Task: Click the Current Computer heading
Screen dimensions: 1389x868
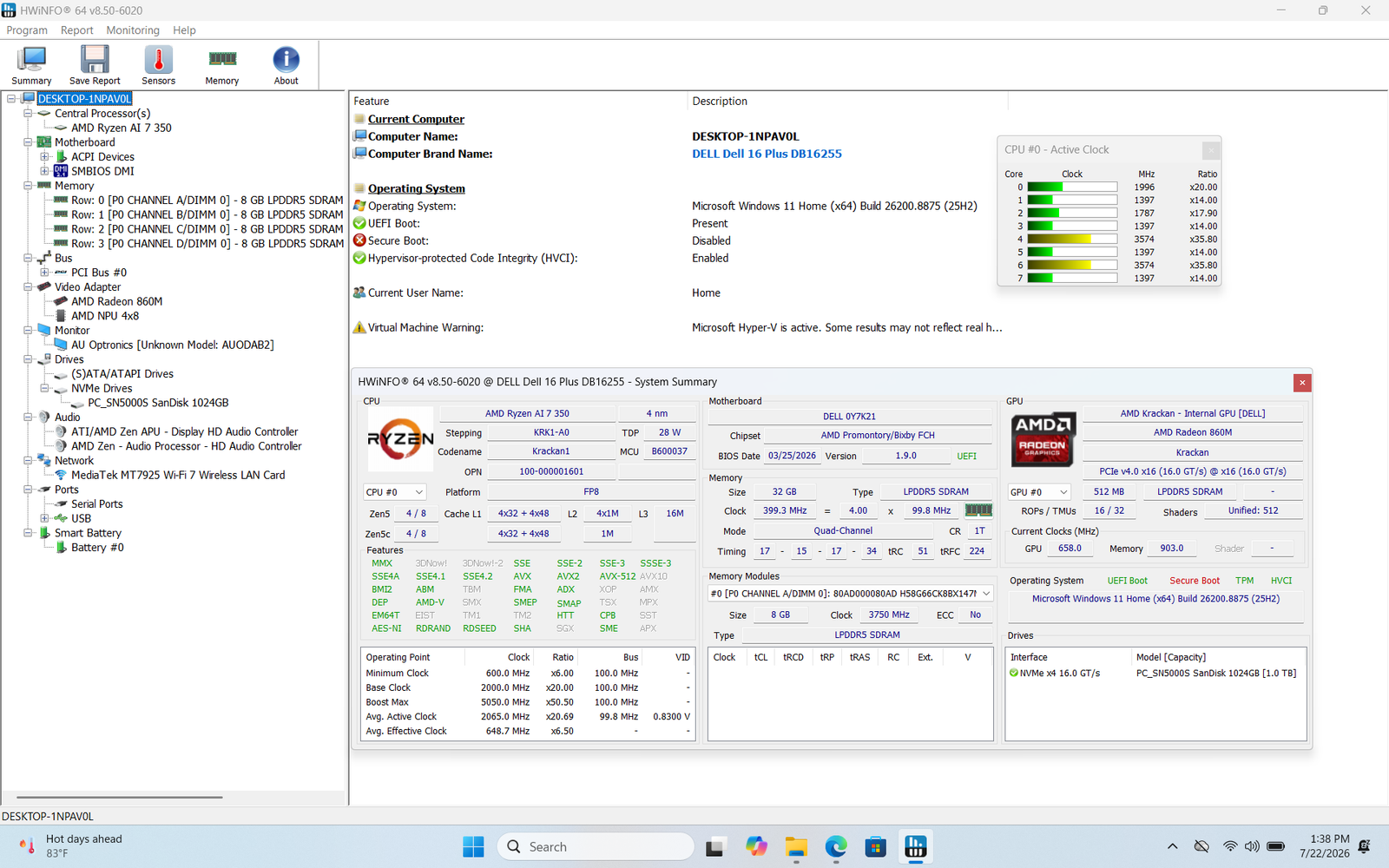Action: [416, 119]
